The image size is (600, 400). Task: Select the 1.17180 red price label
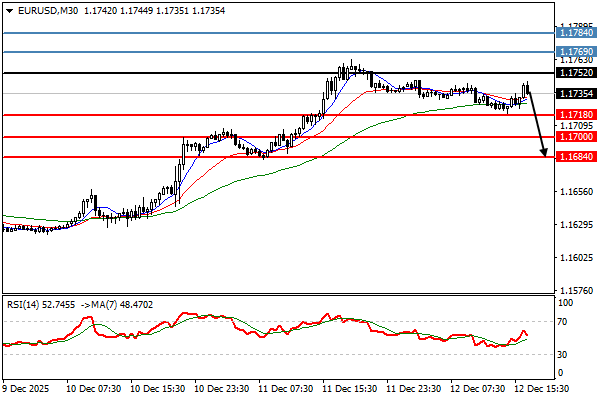pos(575,115)
